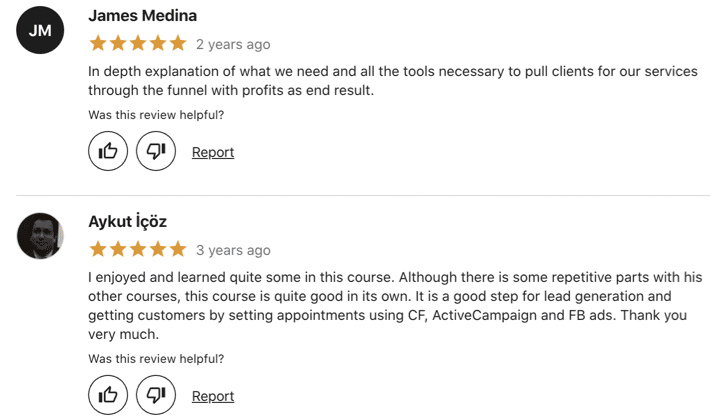
Task: Report Aykut İçöz's review
Action: [213, 396]
